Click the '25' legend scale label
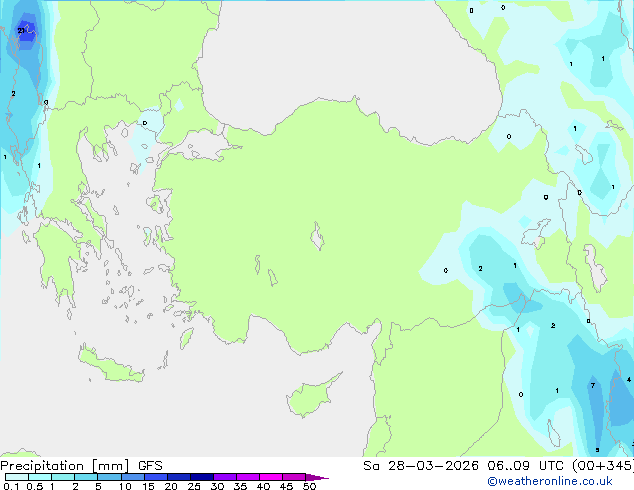 click(x=194, y=486)
